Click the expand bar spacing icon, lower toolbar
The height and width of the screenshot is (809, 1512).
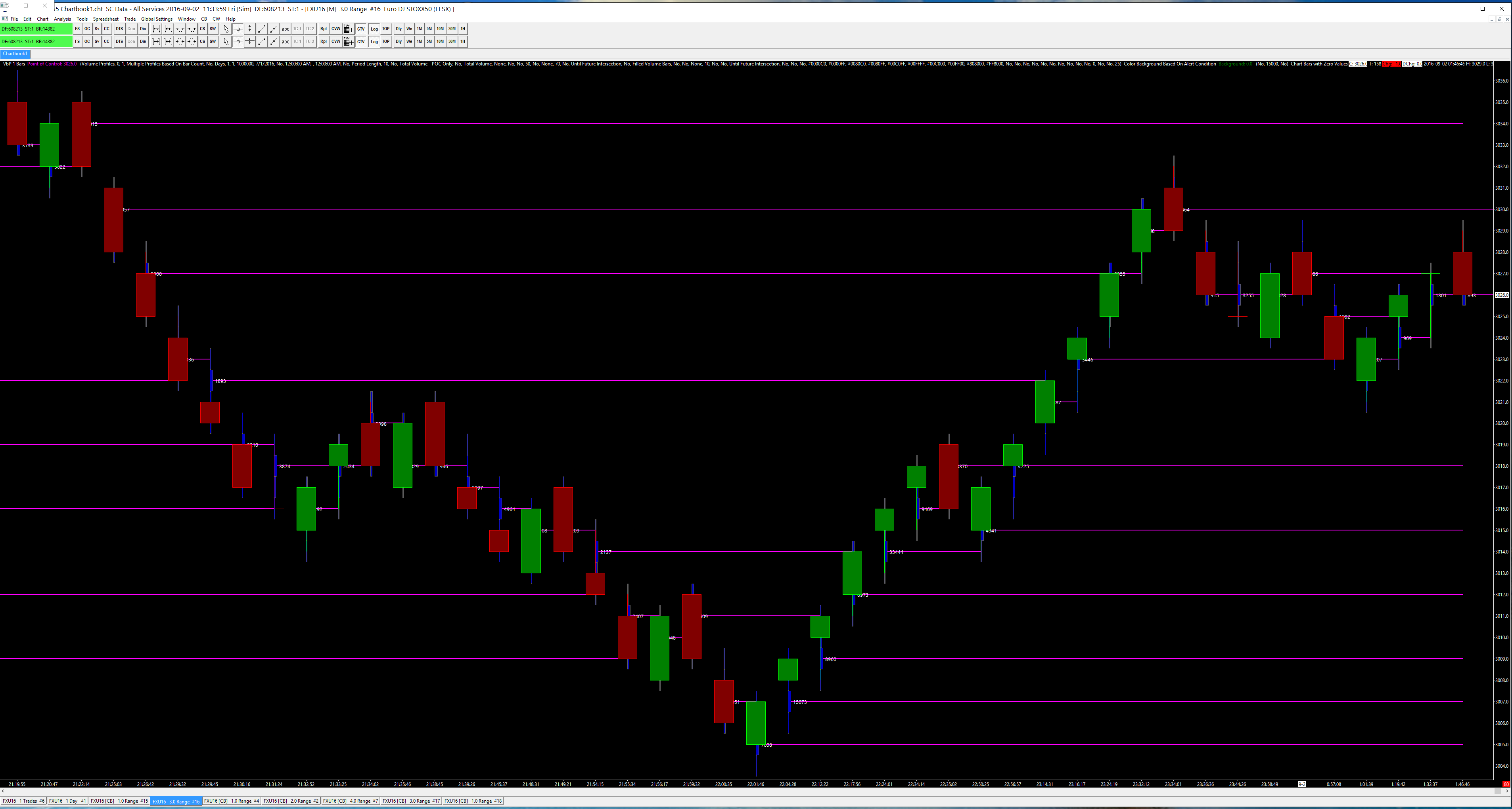156,42
